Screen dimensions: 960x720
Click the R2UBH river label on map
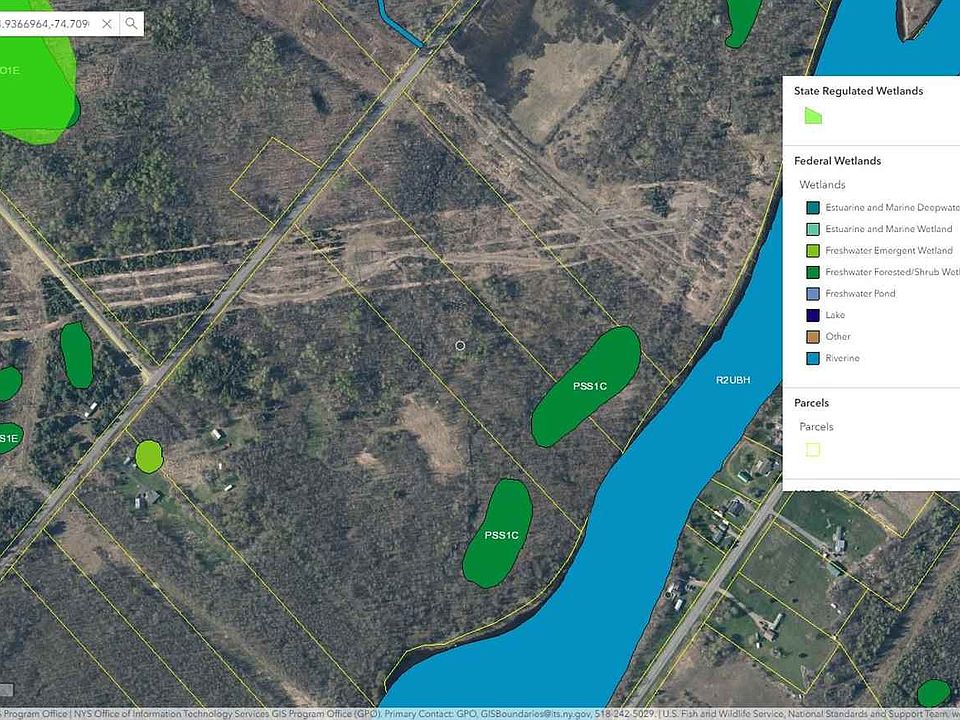733,380
